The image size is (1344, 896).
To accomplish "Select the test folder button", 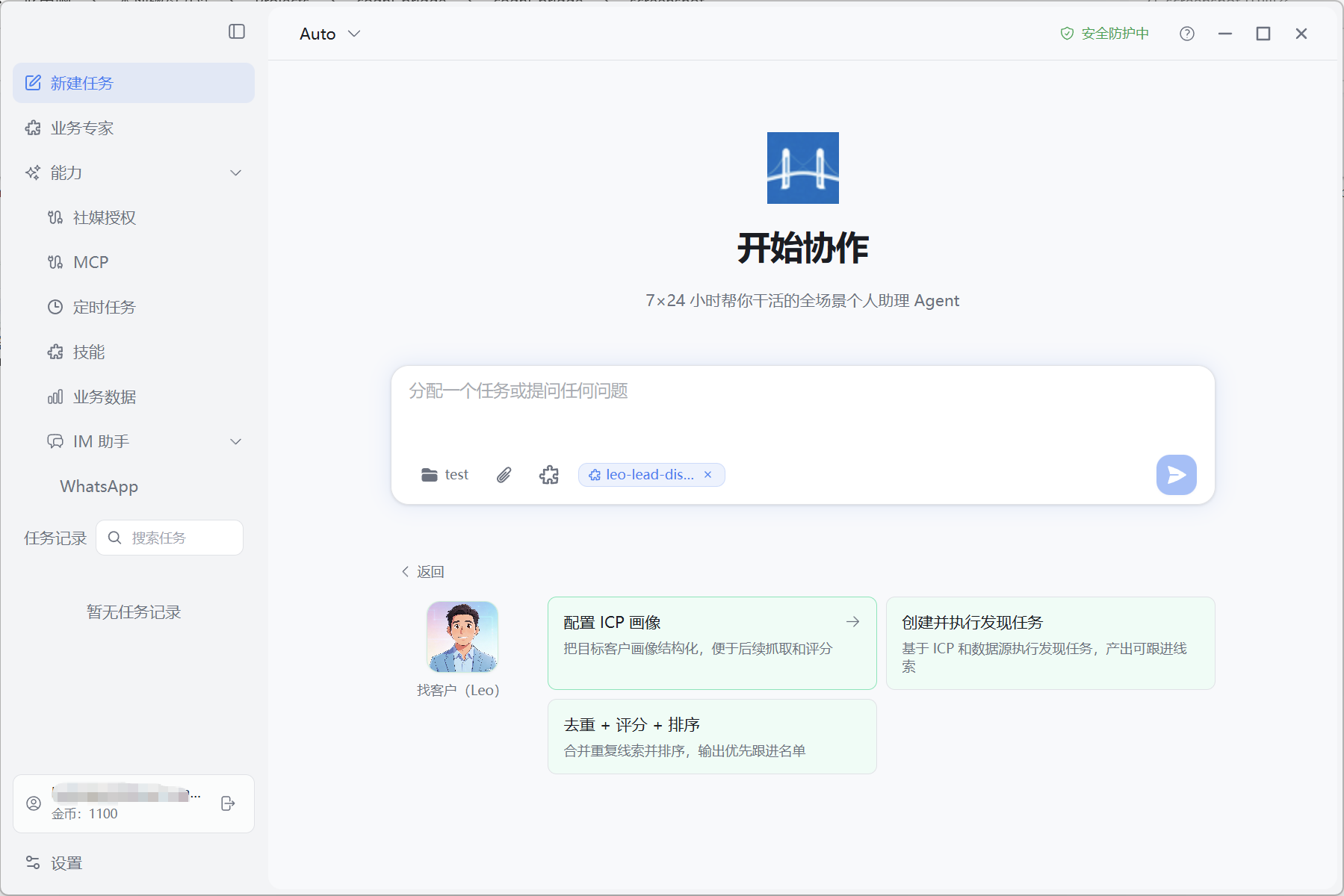I will [x=445, y=475].
